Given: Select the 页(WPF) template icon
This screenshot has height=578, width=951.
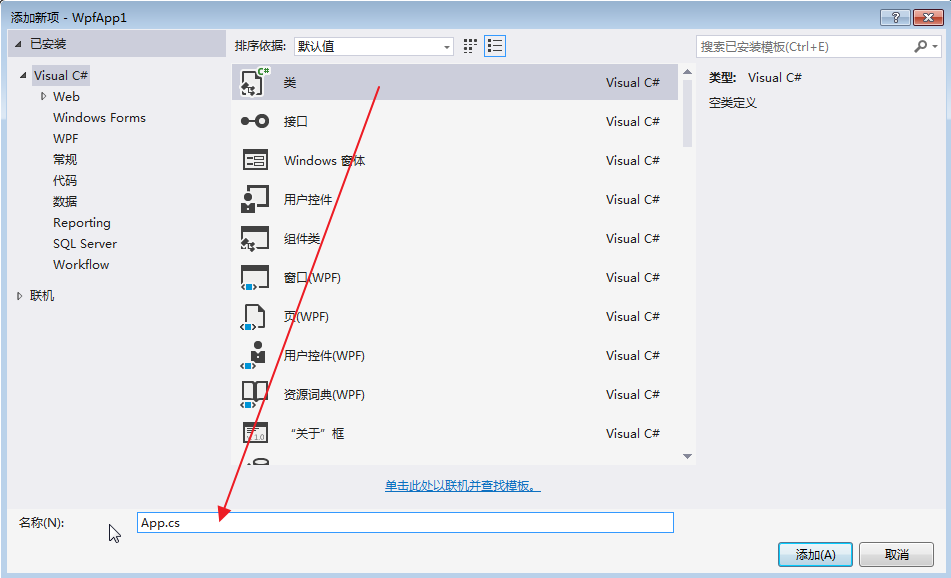Looking at the screenshot, I should click(x=255, y=316).
